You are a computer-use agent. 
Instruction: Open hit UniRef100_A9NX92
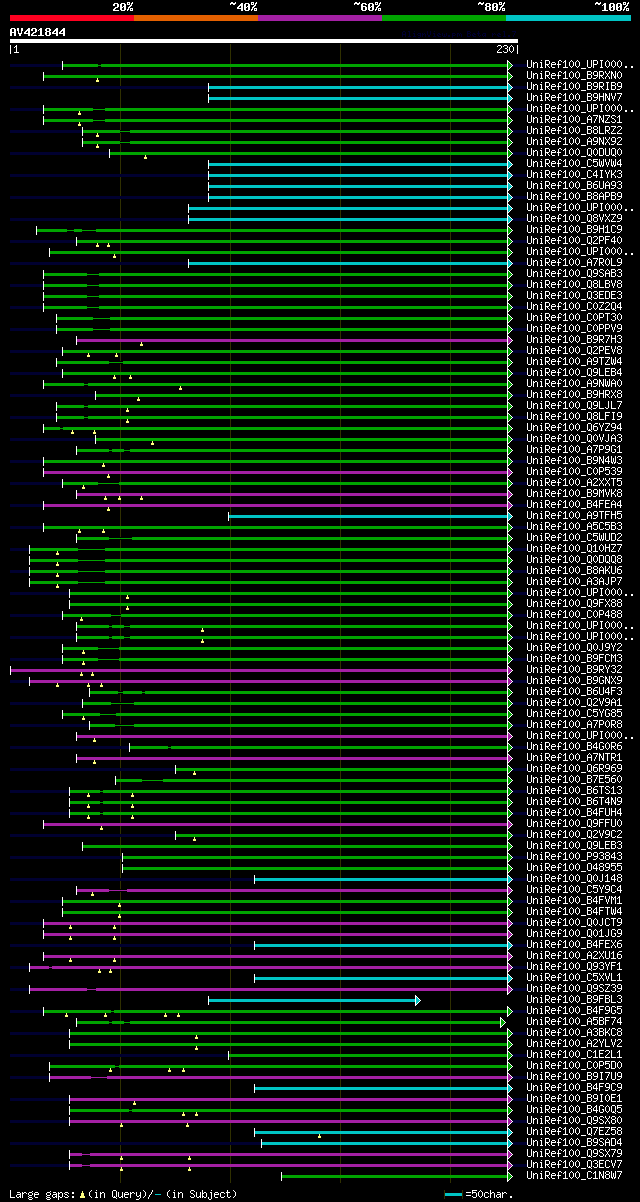[575, 141]
